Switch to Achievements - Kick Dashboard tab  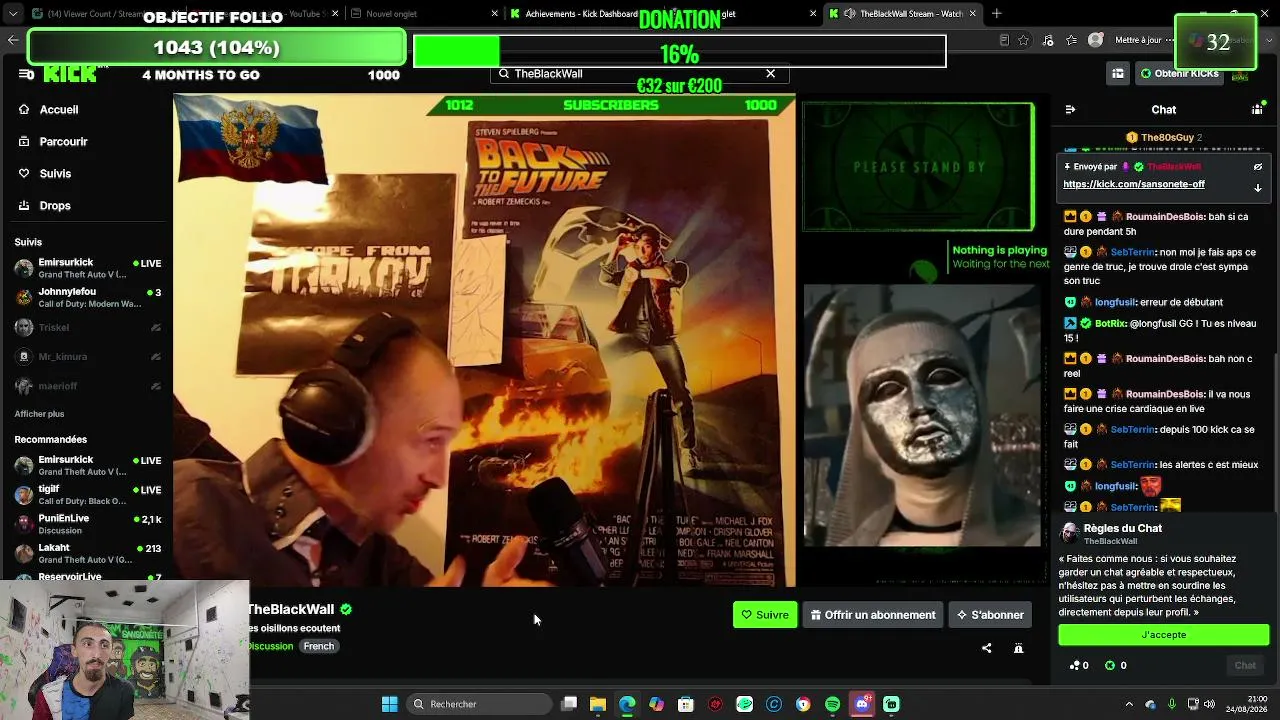pos(580,14)
